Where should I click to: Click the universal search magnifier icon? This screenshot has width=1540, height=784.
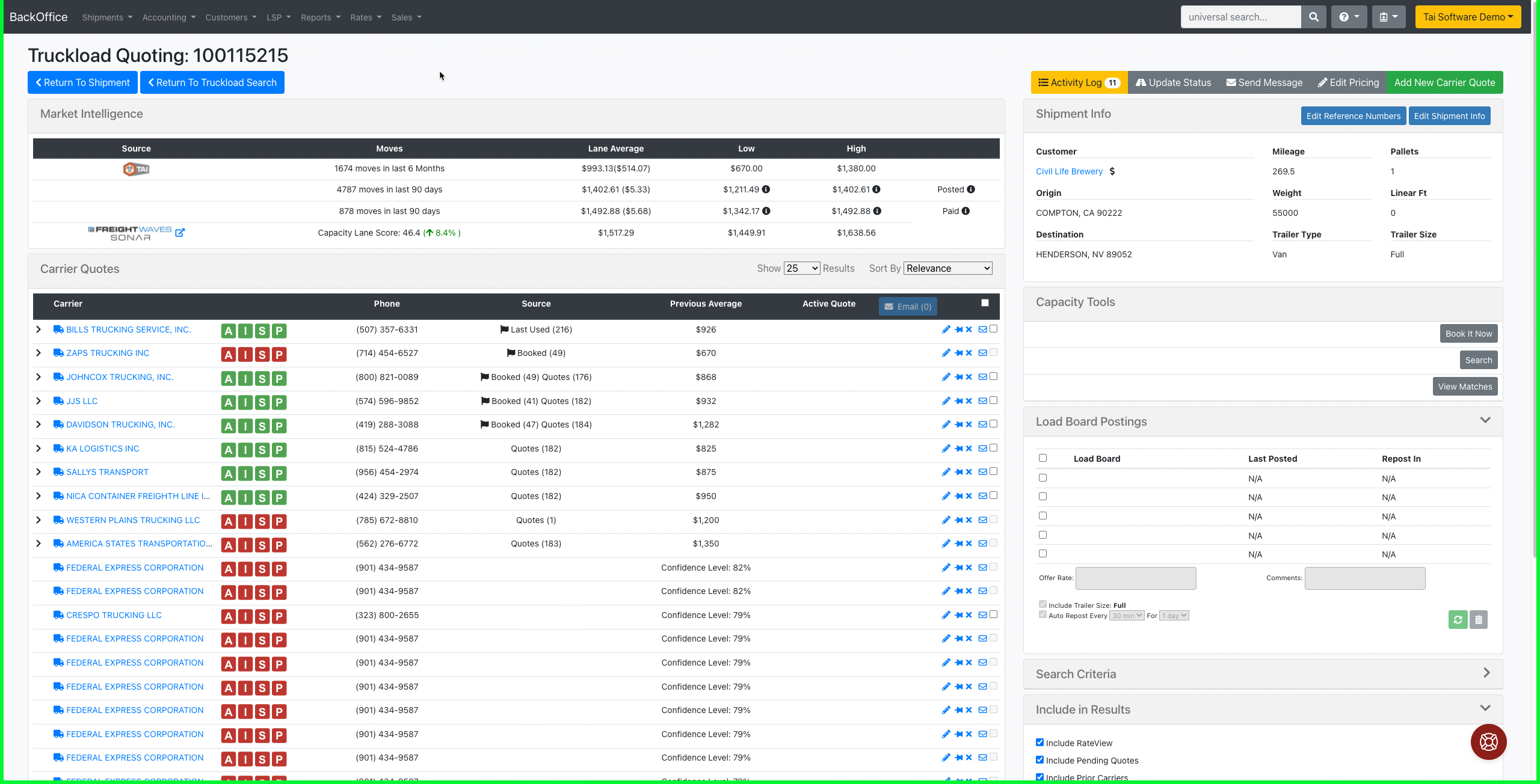[x=1314, y=16]
